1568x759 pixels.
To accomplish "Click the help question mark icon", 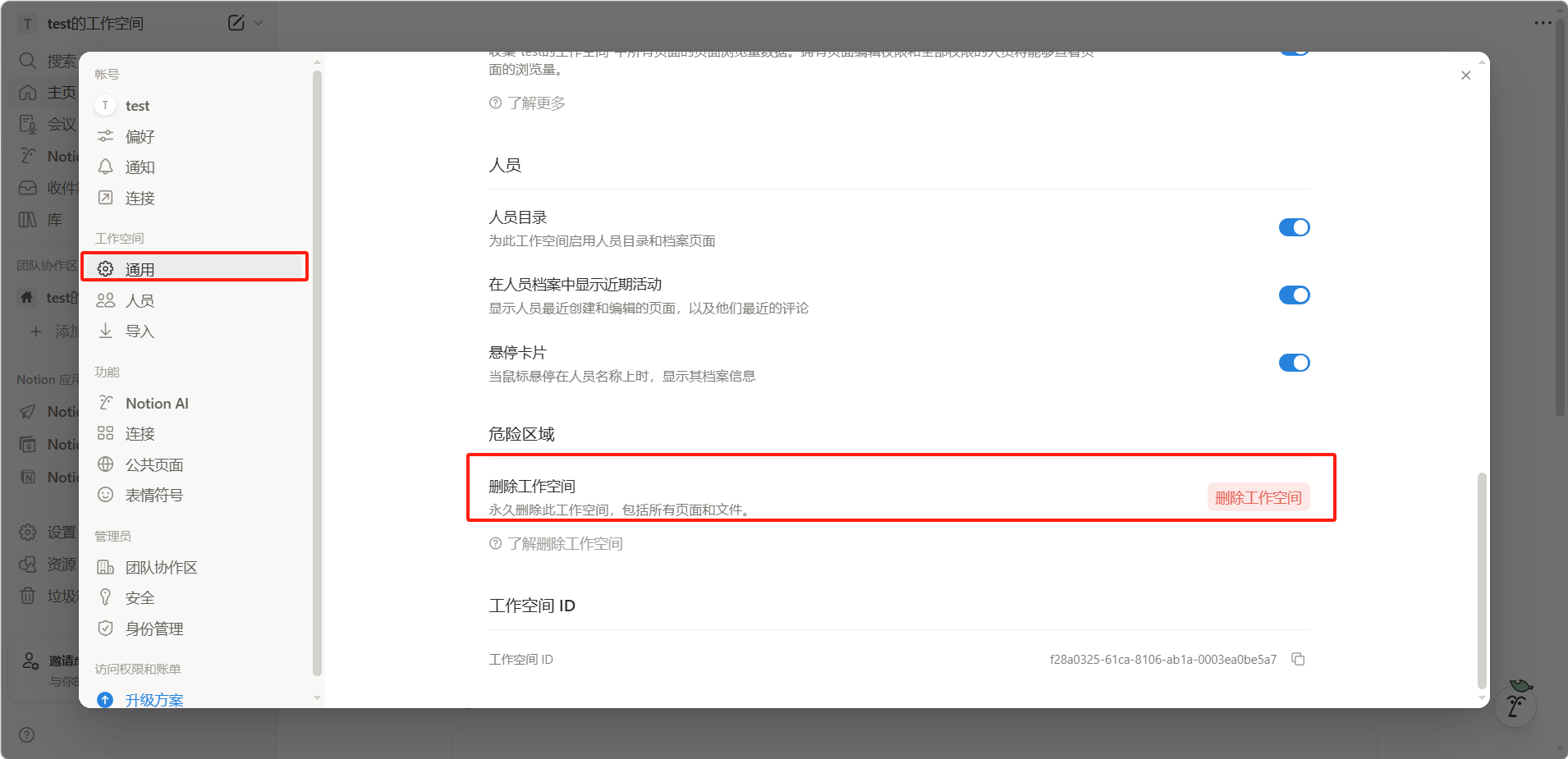I will [x=27, y=734].
